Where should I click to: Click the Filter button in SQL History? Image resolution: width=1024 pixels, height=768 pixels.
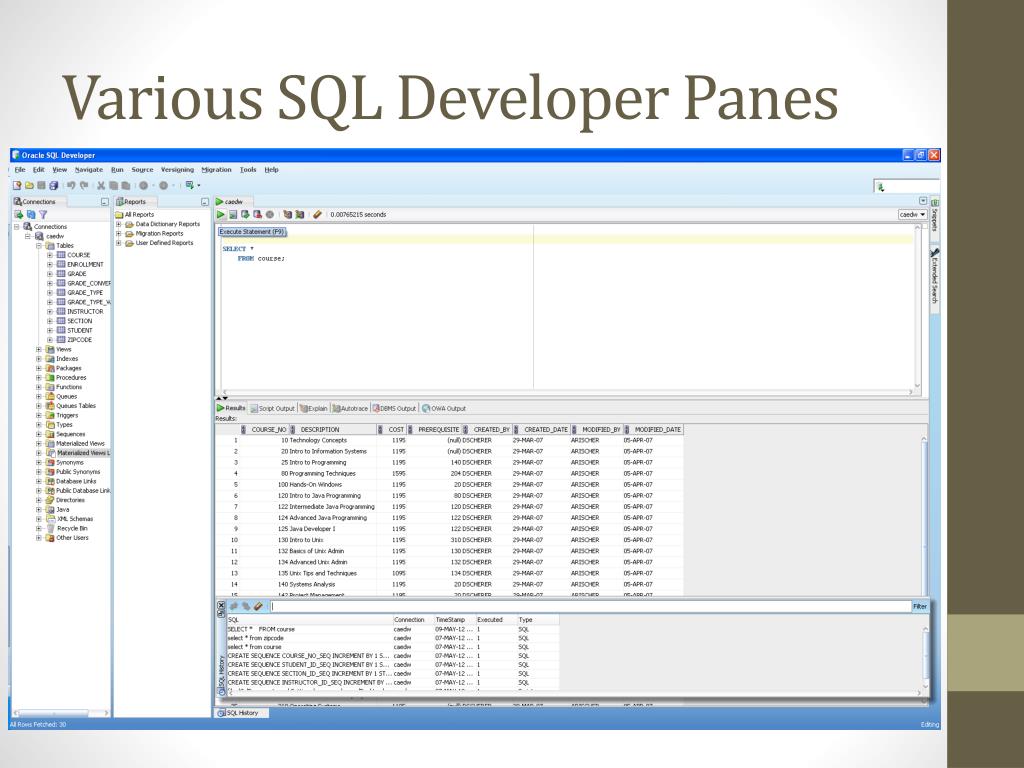pyautogui.click(x=920, y=607)
